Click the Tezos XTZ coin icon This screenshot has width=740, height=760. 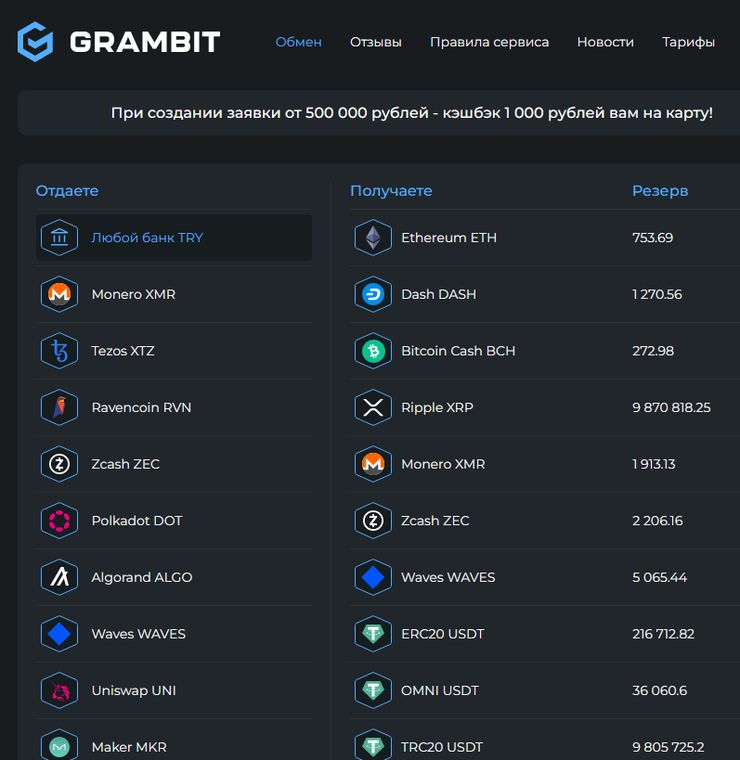59,351
